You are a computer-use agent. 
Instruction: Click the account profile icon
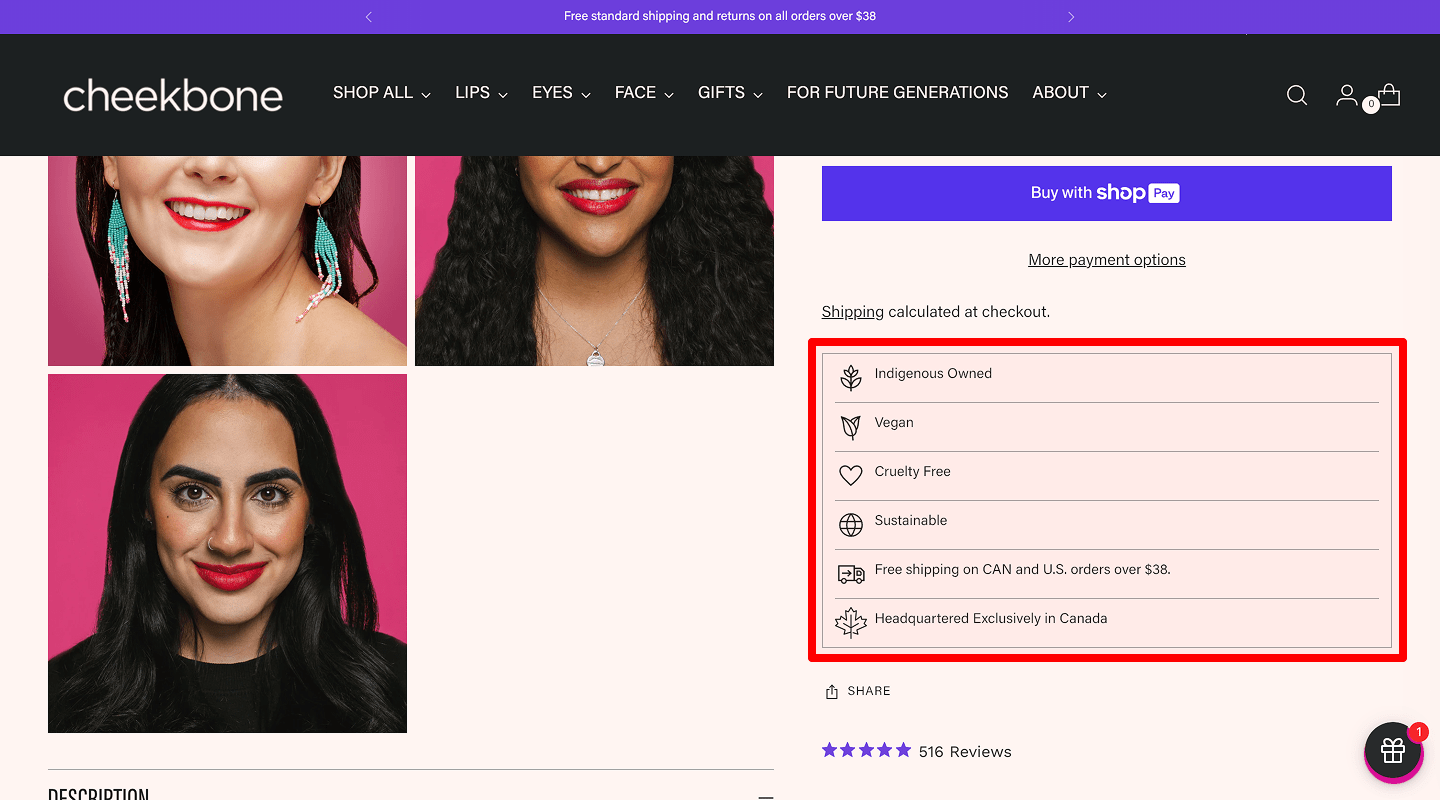(x=1346, y=95)
